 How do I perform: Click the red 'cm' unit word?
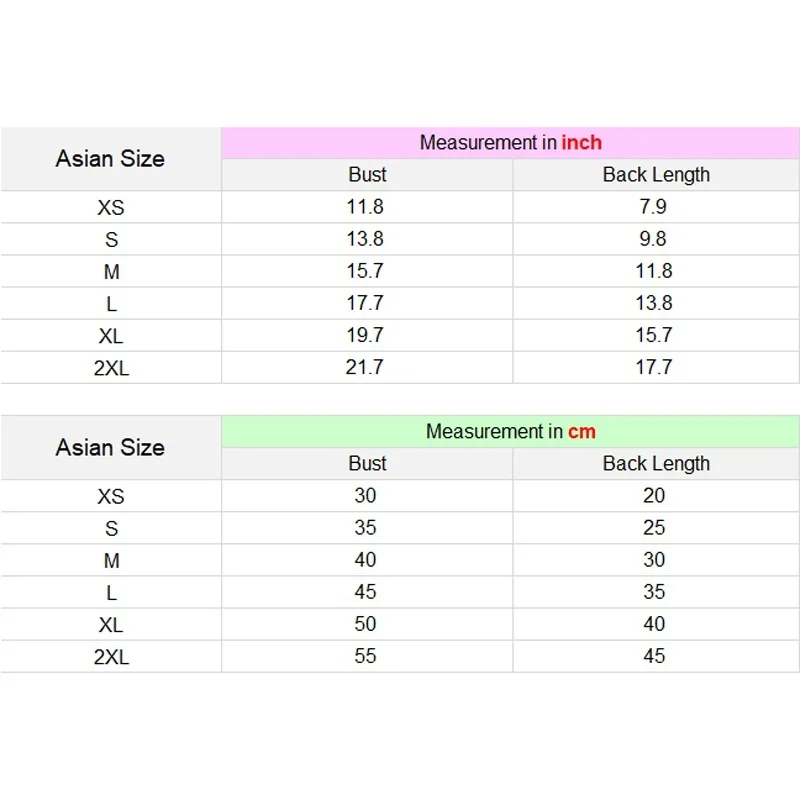click(x=581, y=432)
